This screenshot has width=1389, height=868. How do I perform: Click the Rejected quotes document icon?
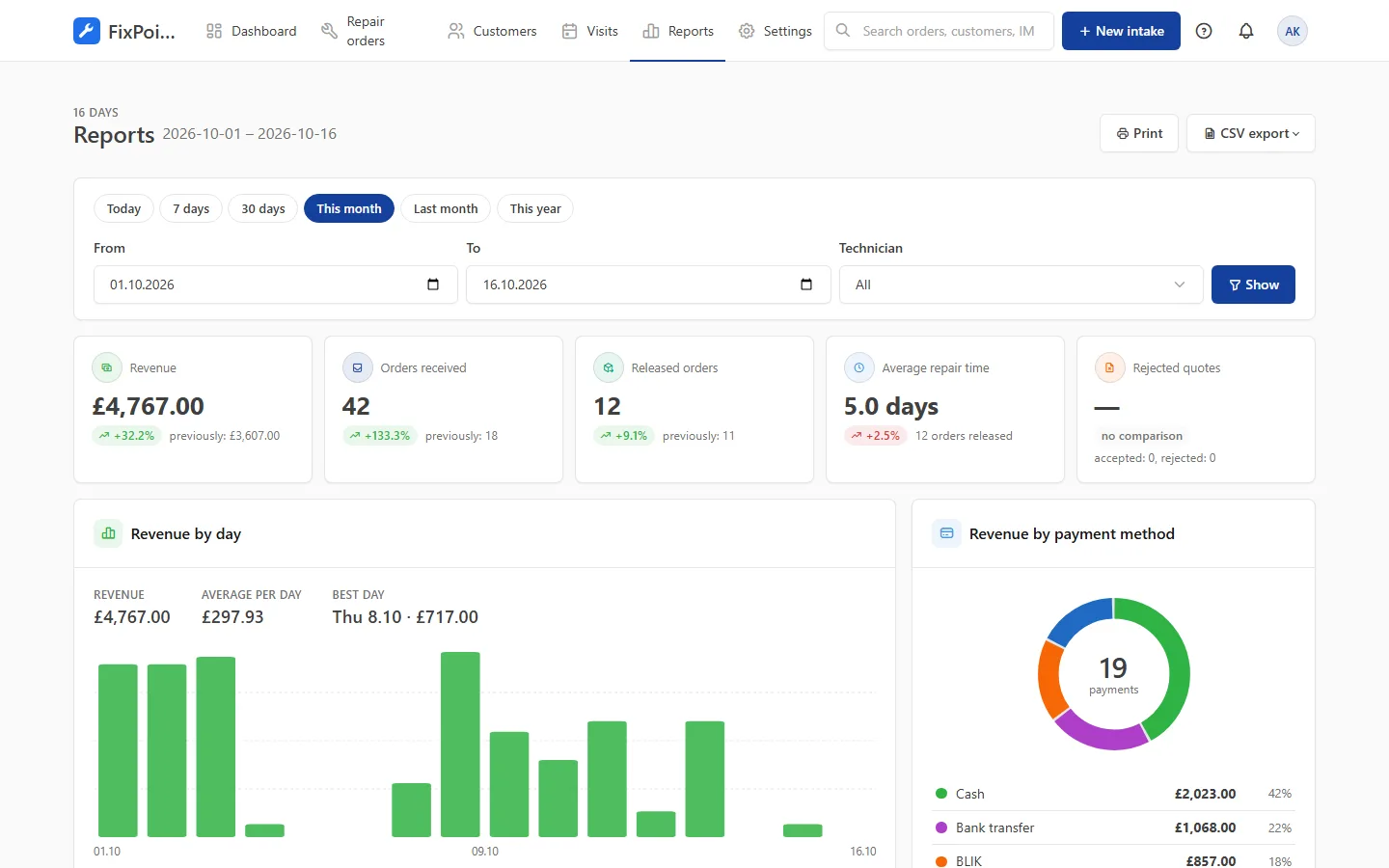[x=1109, y=367]
